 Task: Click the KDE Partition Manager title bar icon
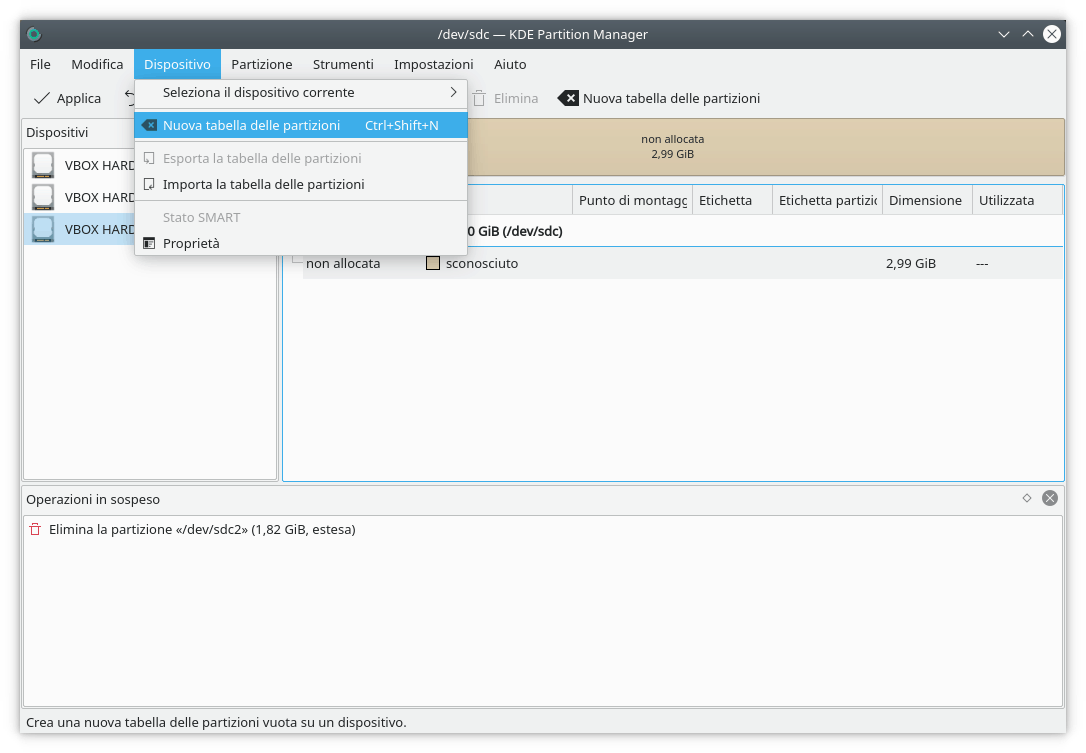[x=34, y=34]
